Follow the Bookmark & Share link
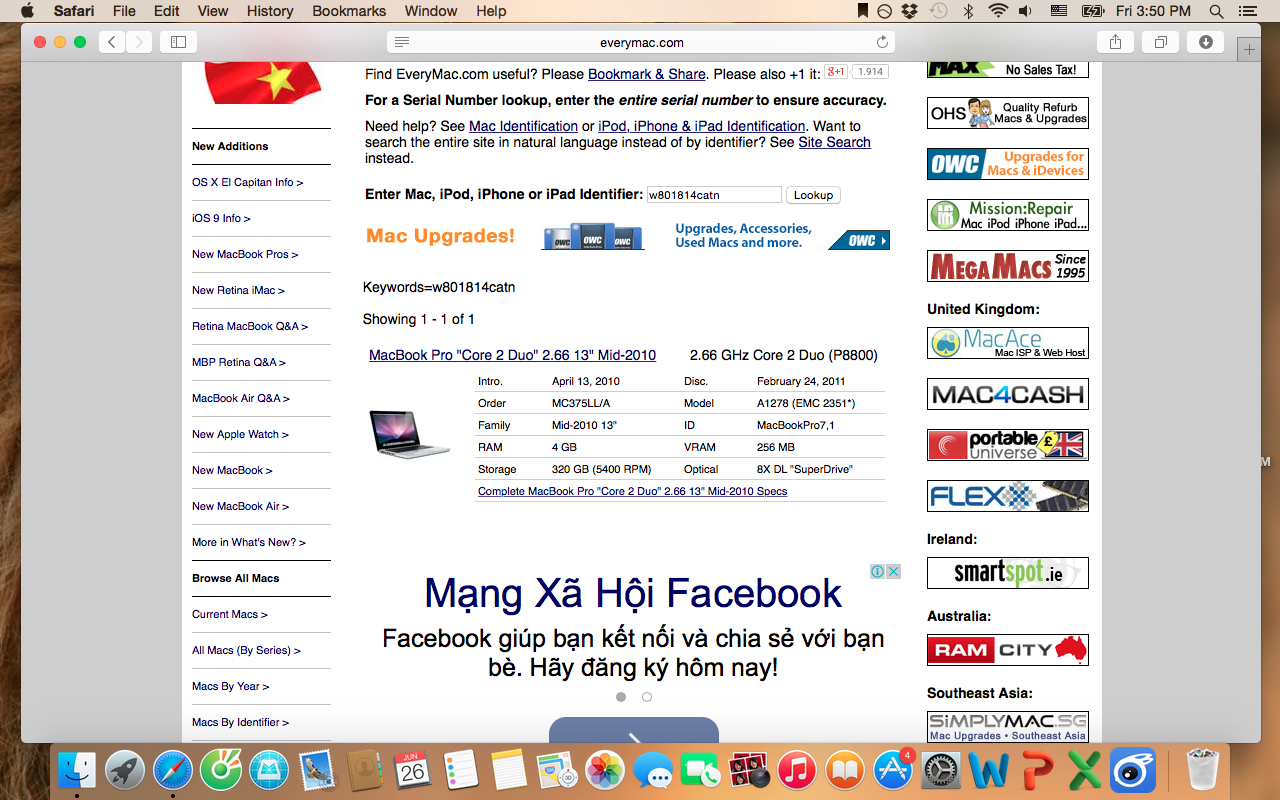This screenshot has width=1280, height=800. pyautogui.click(x=647, y=74)
